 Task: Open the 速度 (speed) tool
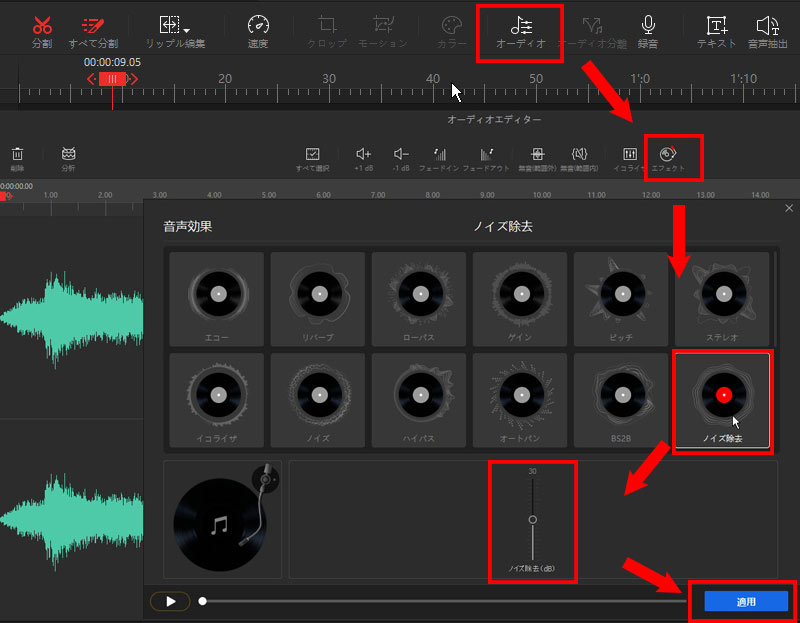pos(258,26)
